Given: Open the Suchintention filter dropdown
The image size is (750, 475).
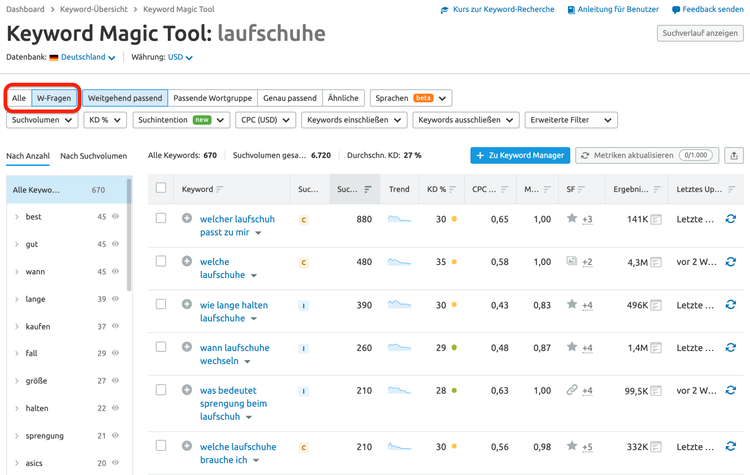Looking at the screenshot, I should [181, 120].
